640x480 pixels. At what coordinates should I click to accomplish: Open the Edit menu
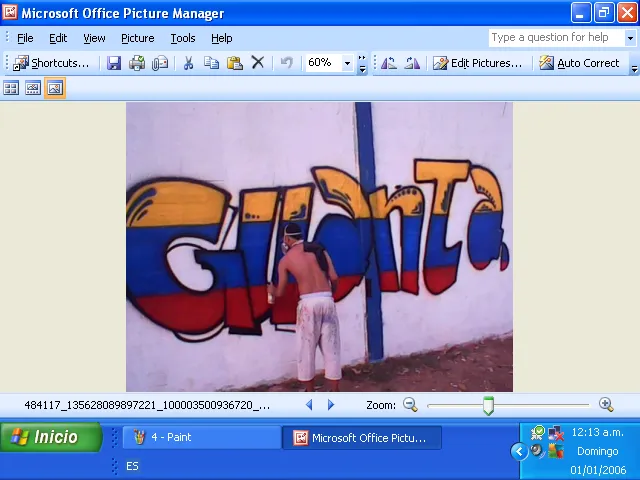pyautogui.click(x=58, y=38)
